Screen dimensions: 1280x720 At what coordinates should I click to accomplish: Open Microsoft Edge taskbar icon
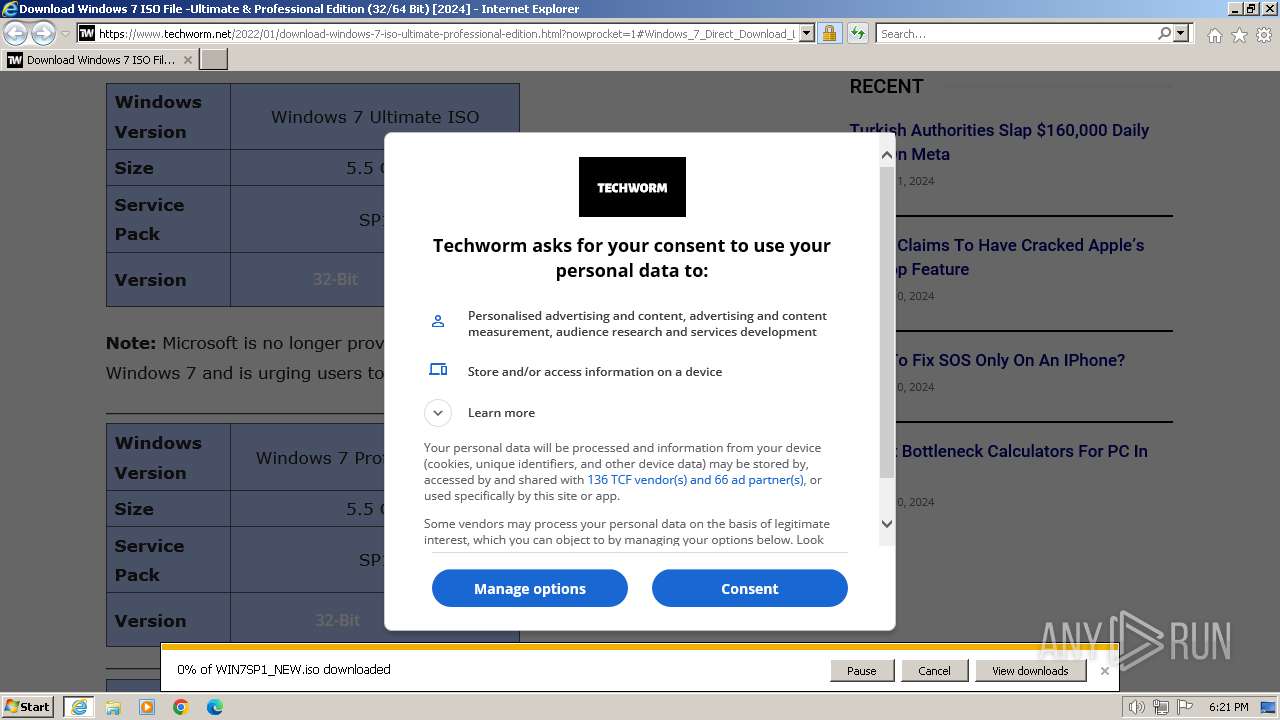pos(215,707)
